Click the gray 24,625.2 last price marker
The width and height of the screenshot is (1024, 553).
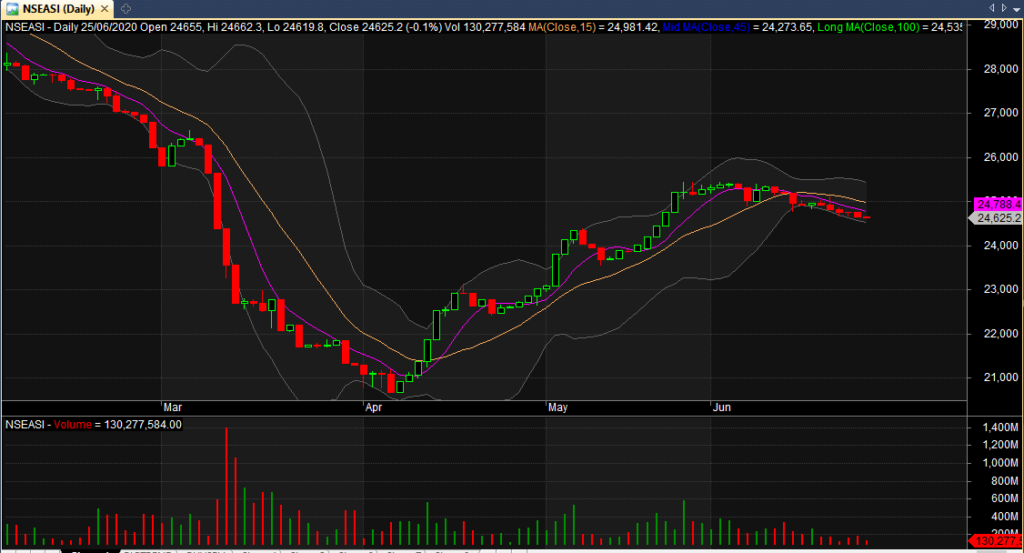(x=996, y=218)
